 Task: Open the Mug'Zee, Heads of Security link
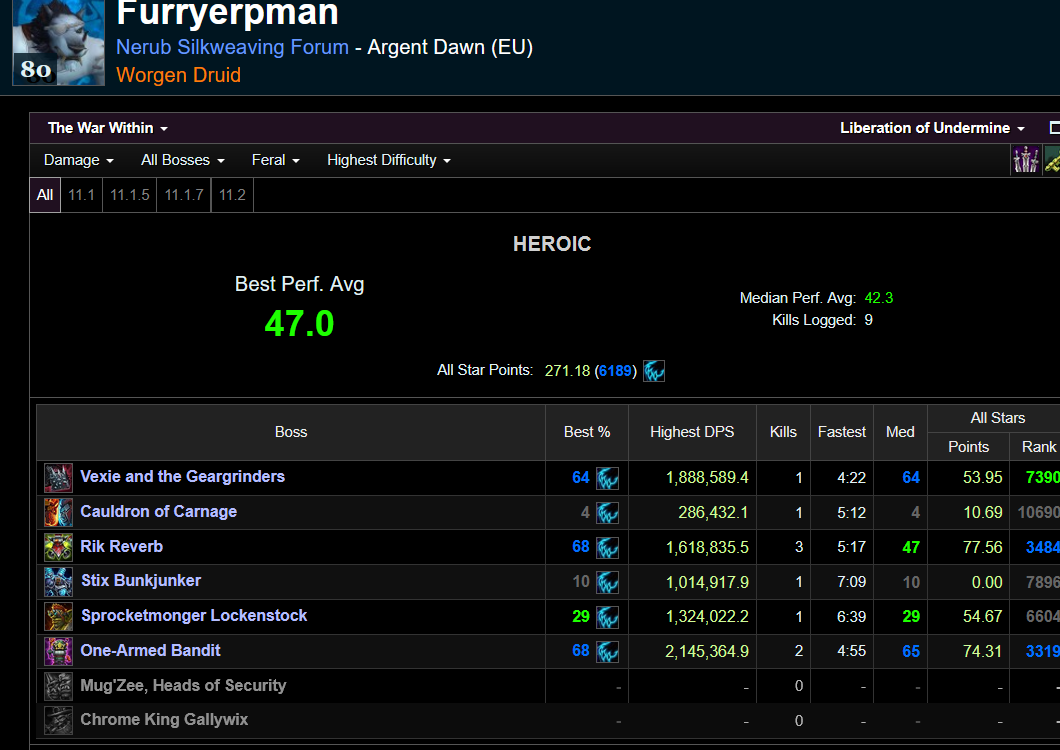click(183, 685)
